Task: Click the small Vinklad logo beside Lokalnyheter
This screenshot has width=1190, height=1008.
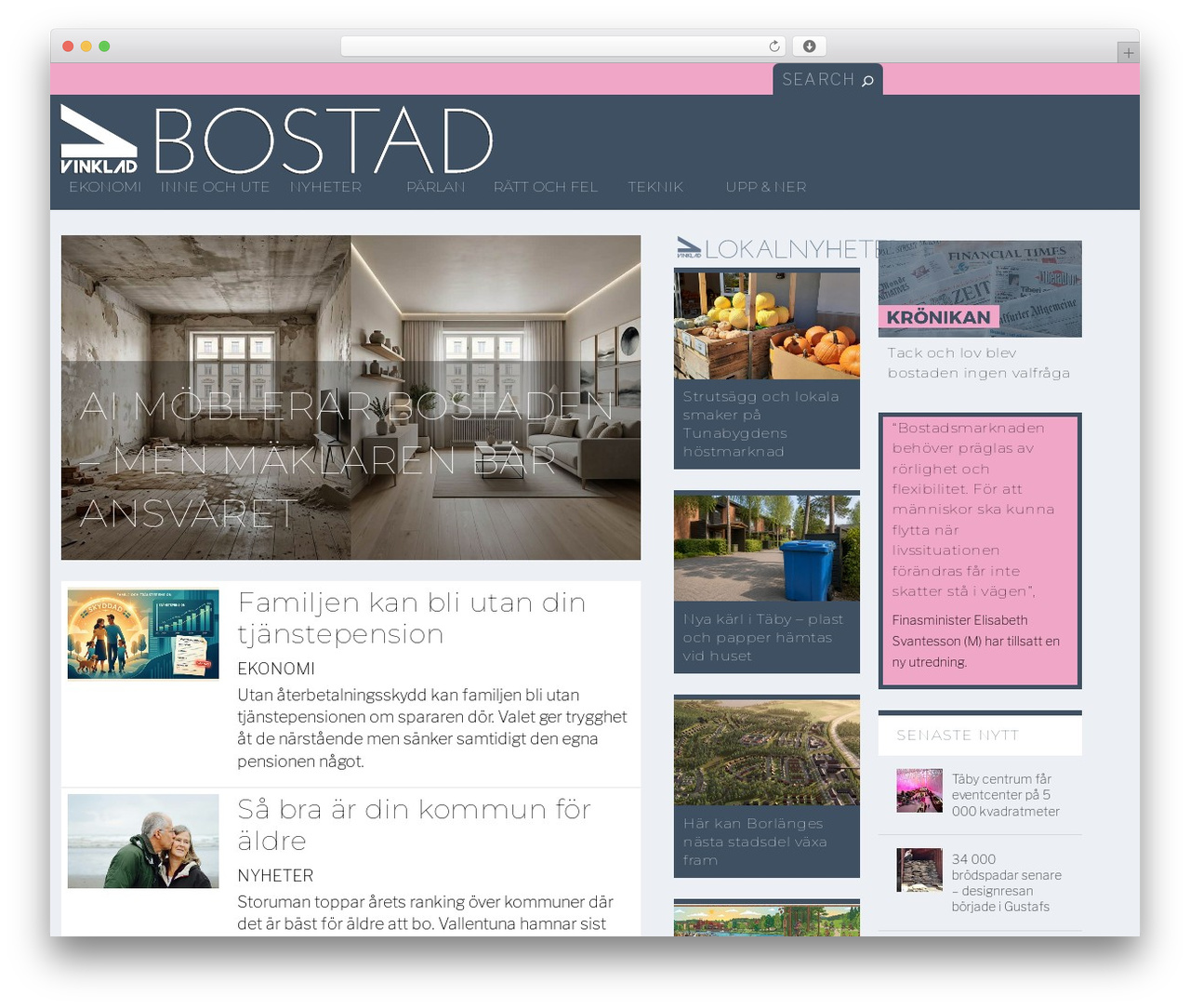Action: click(689, 247)
